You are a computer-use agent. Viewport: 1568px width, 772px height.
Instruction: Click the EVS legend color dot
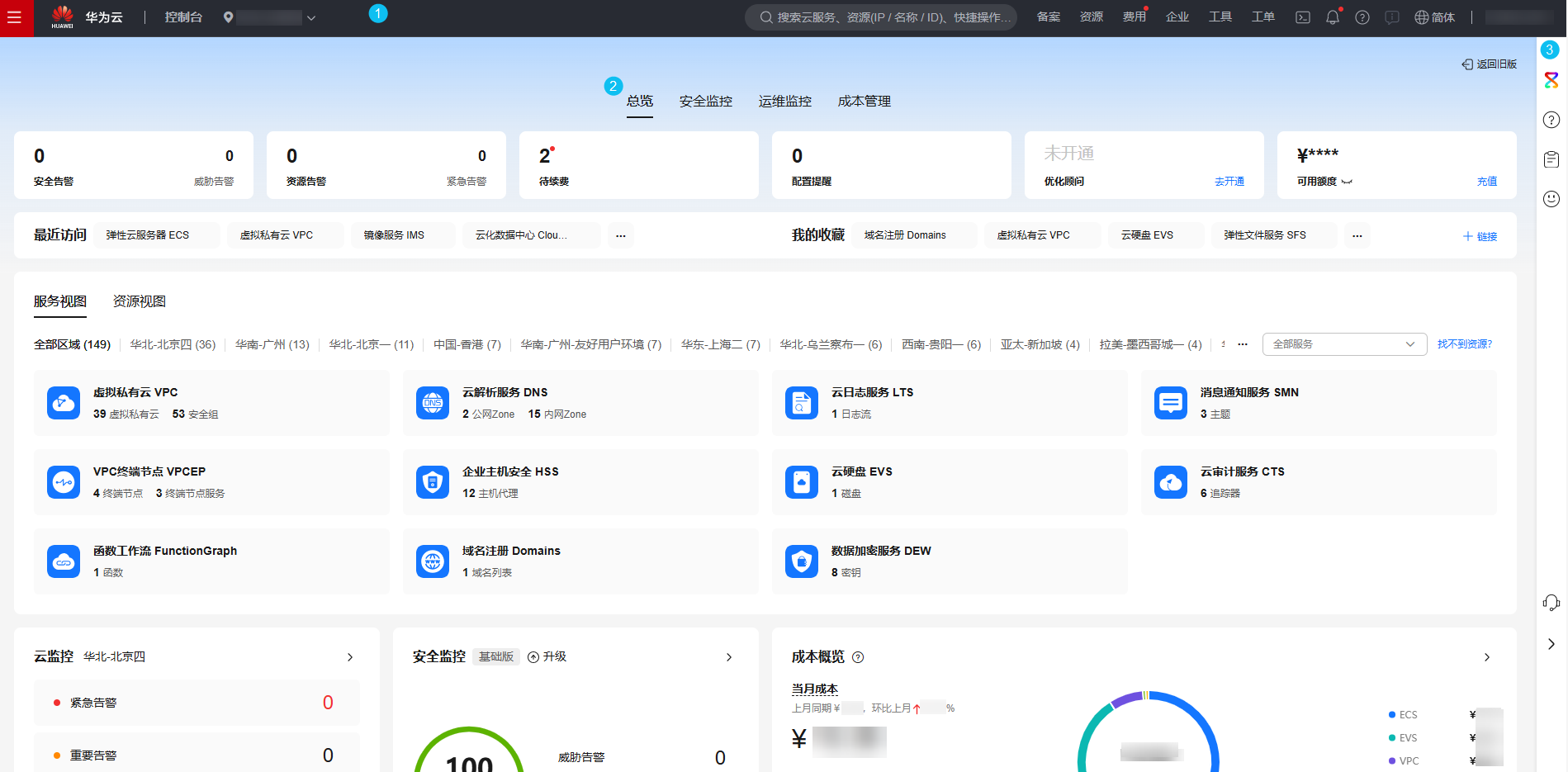1392,738
